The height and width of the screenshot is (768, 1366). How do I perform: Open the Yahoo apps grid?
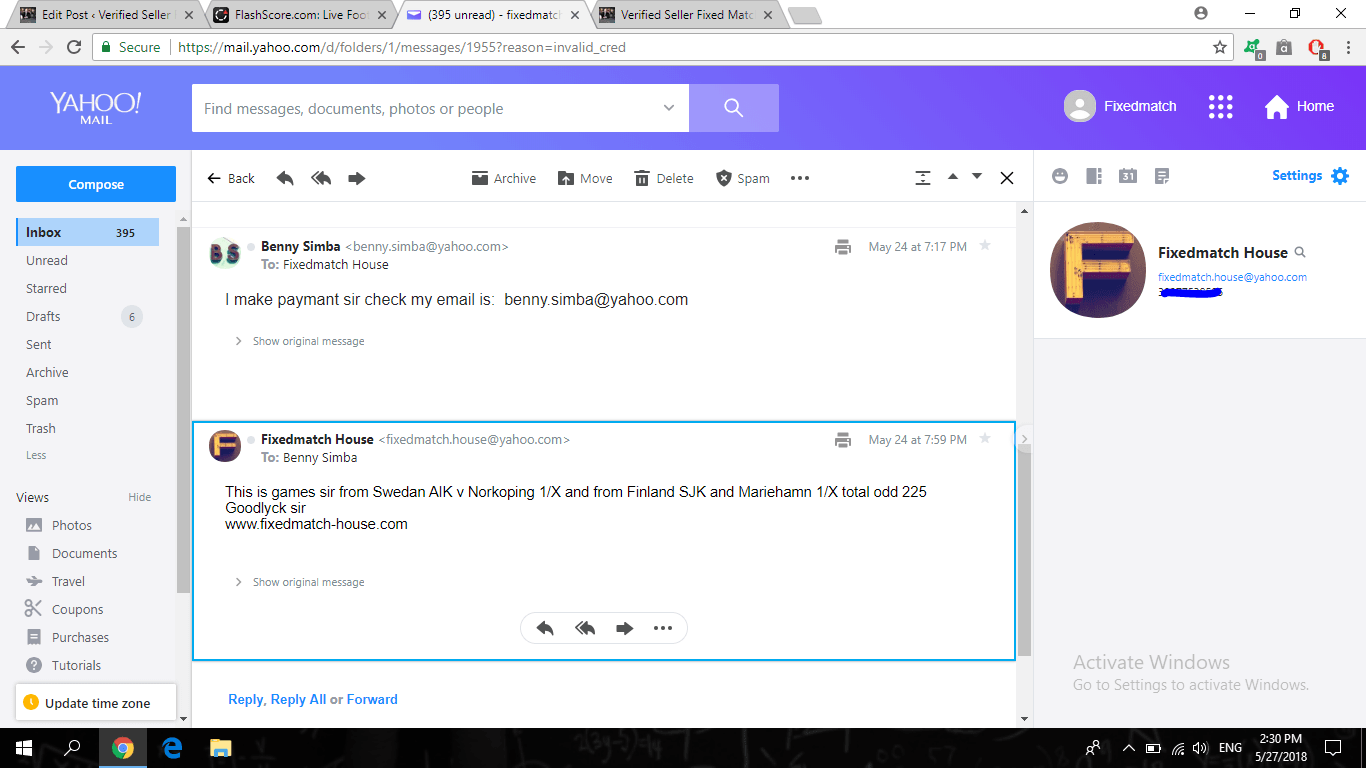tap(1221, 107)
